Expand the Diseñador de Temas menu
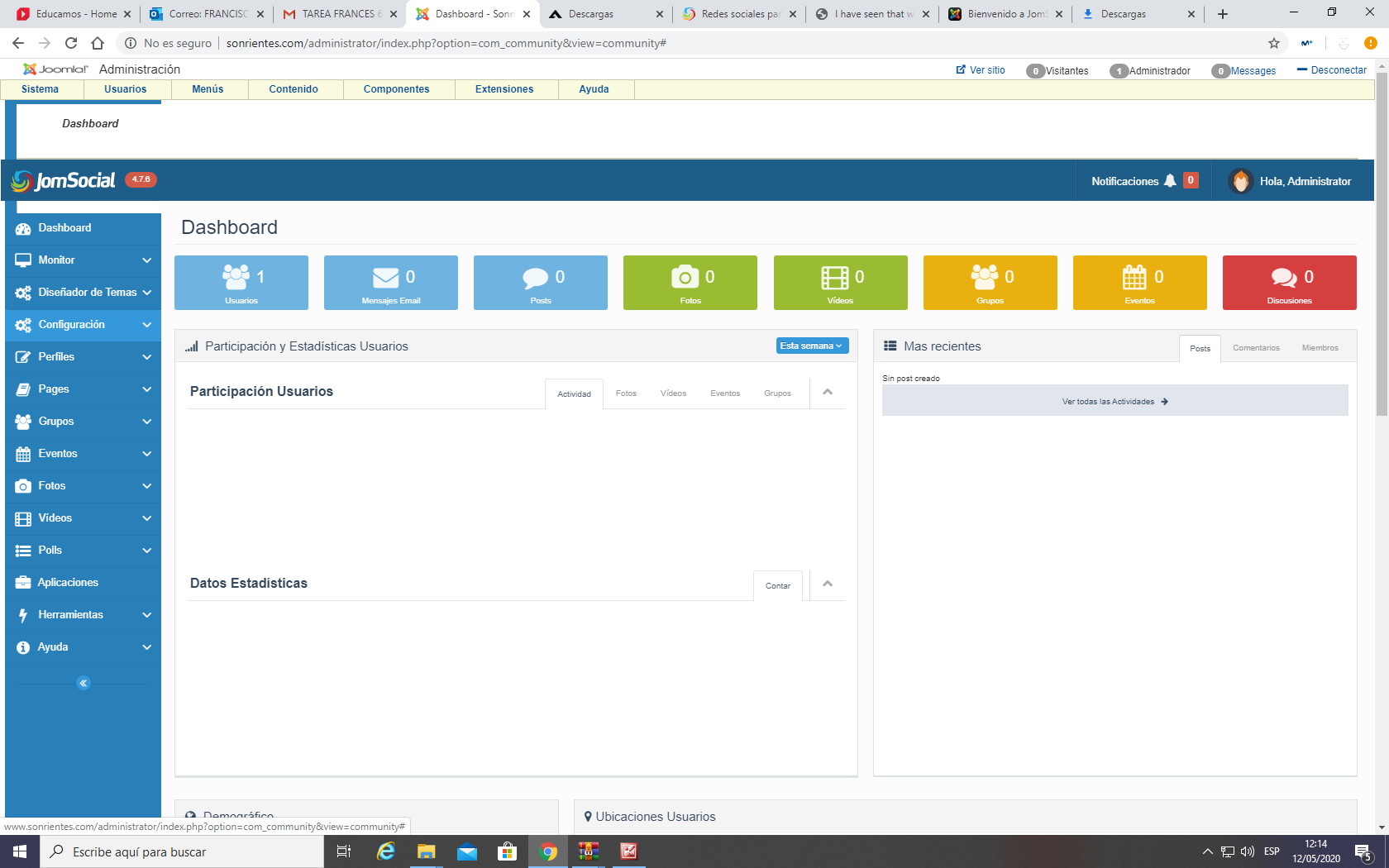The image size is (1389, 868). (83, 293)
